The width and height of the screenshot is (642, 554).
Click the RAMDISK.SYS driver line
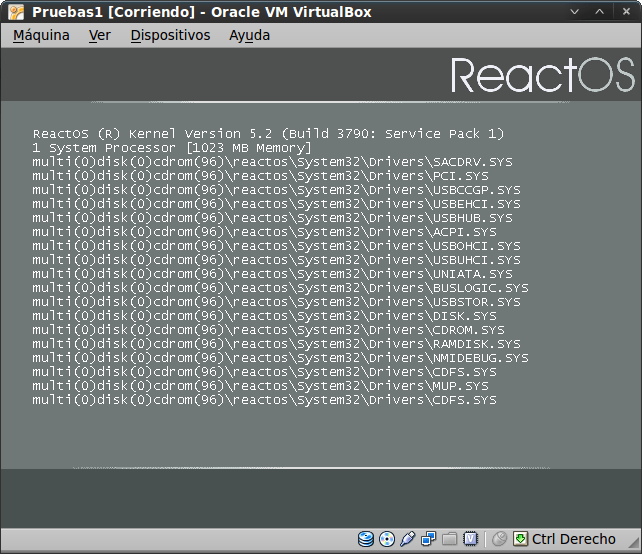tap(277, 344)
